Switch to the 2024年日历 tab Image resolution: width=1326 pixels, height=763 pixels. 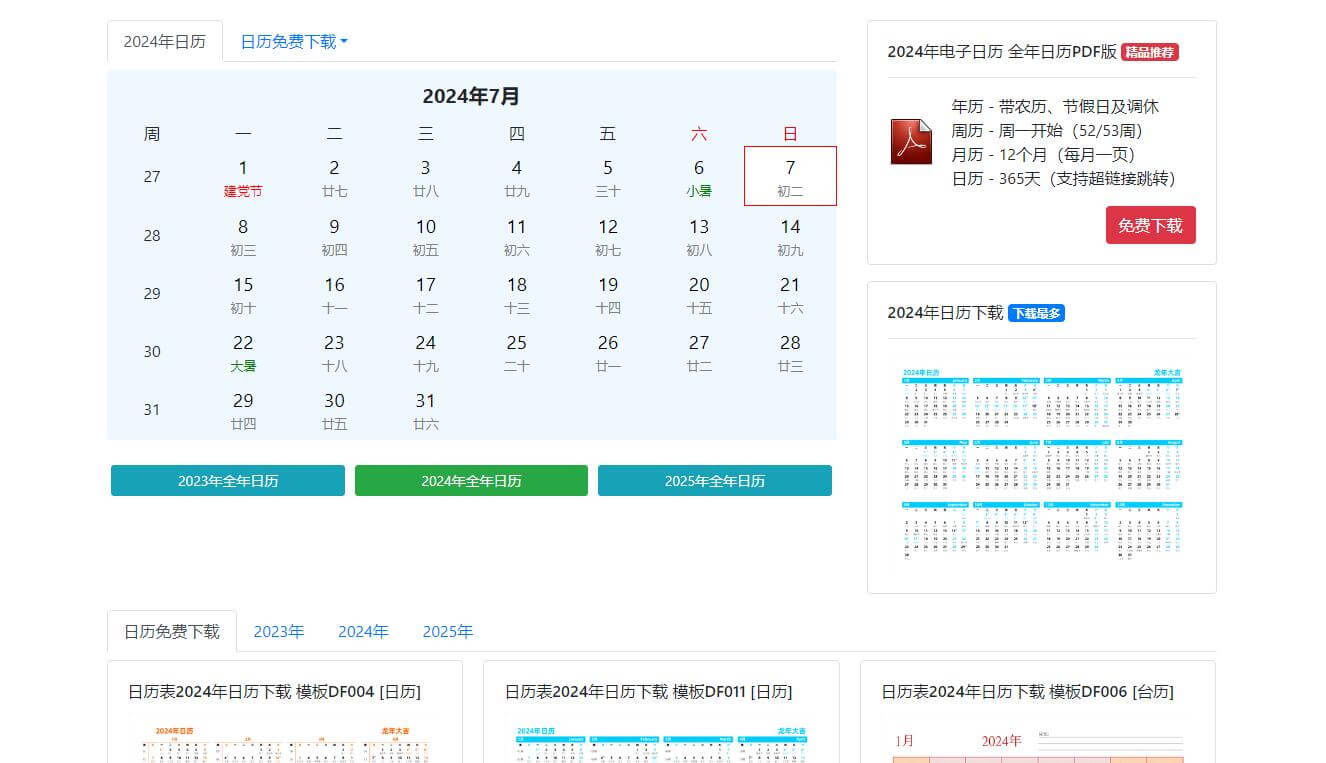165,42
